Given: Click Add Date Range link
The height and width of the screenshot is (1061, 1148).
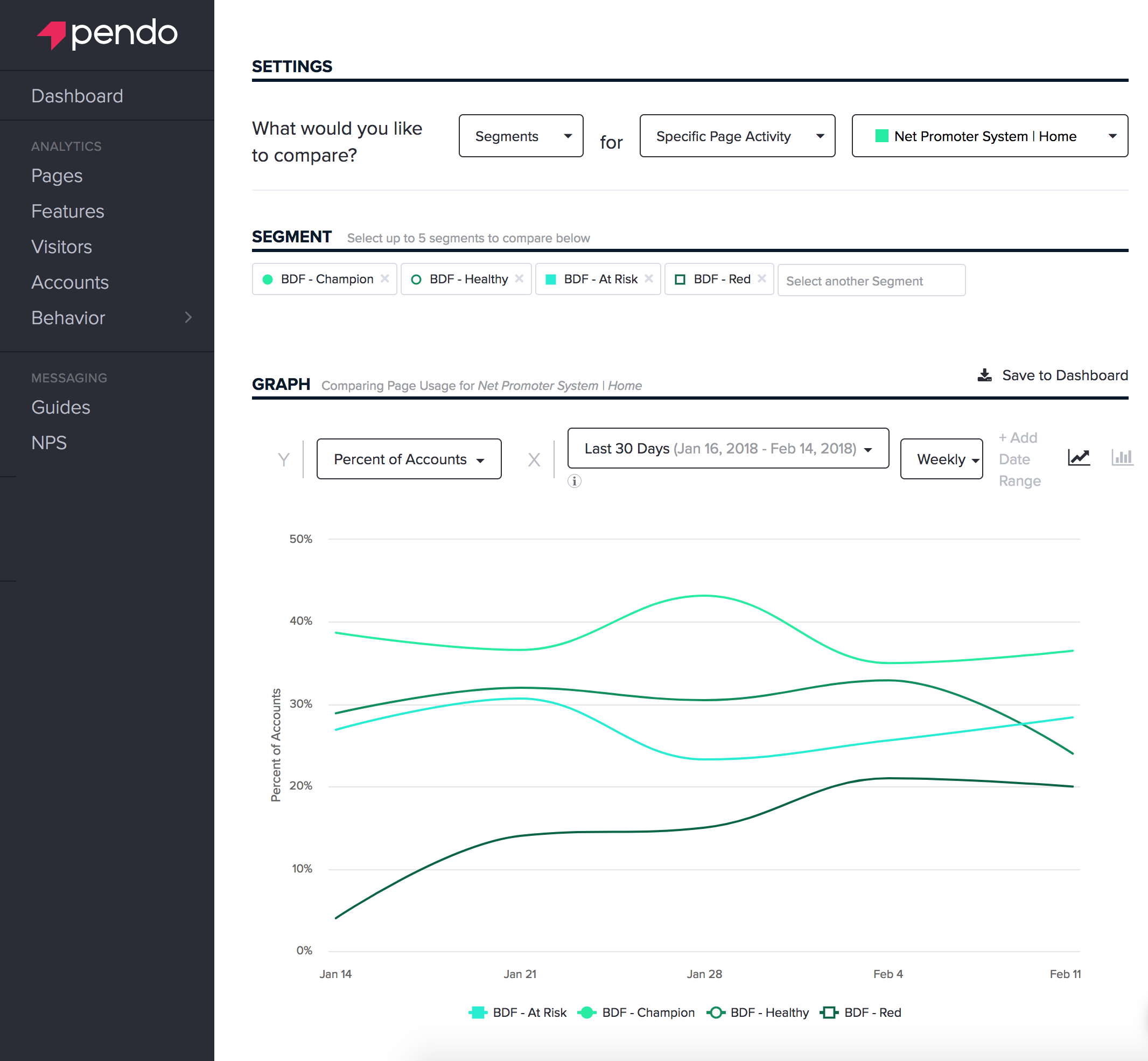Looking at the screenshot, I should pyautogui.click(x=1019, y=459).
